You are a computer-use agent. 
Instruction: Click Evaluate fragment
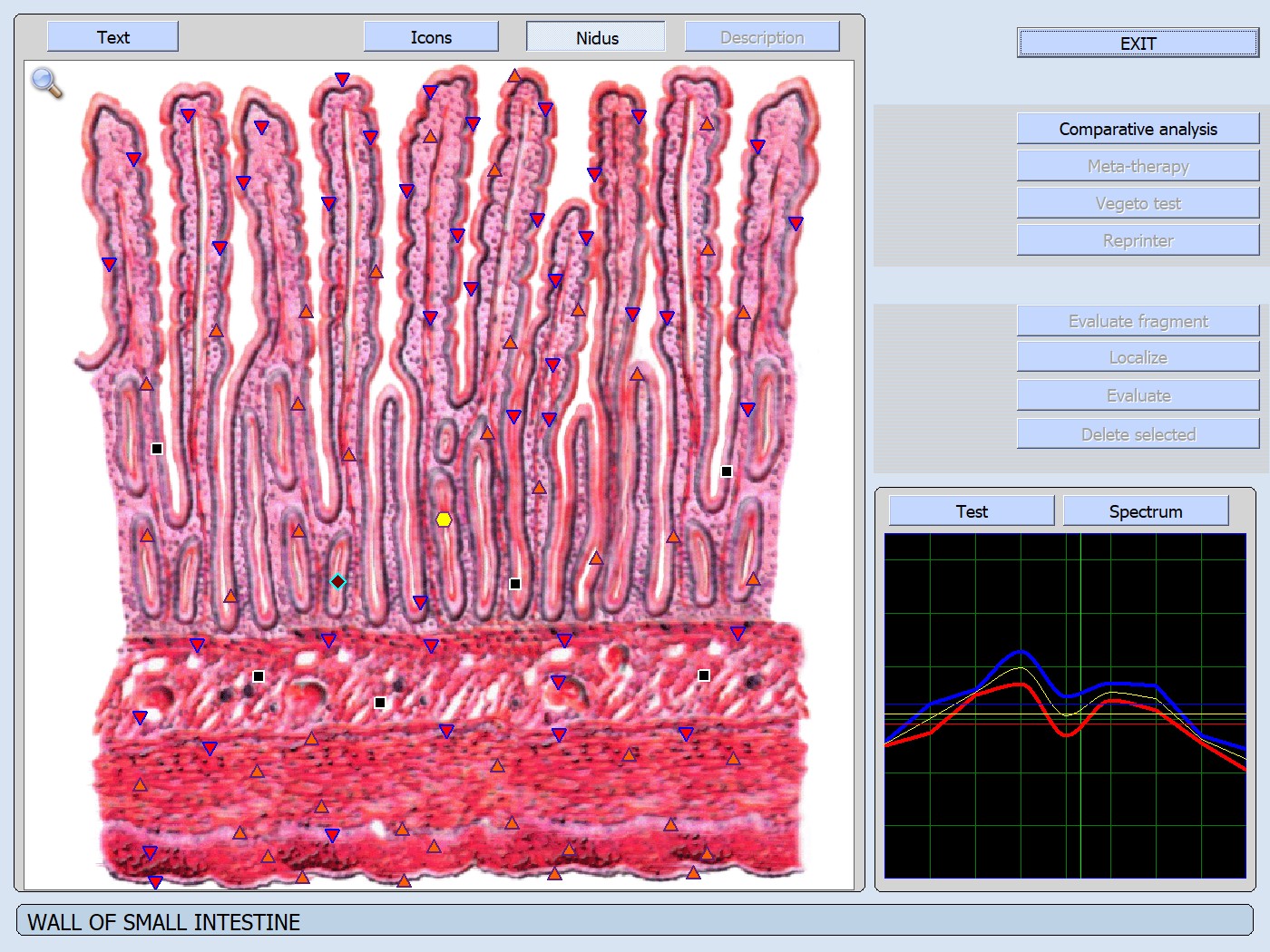1138,321
